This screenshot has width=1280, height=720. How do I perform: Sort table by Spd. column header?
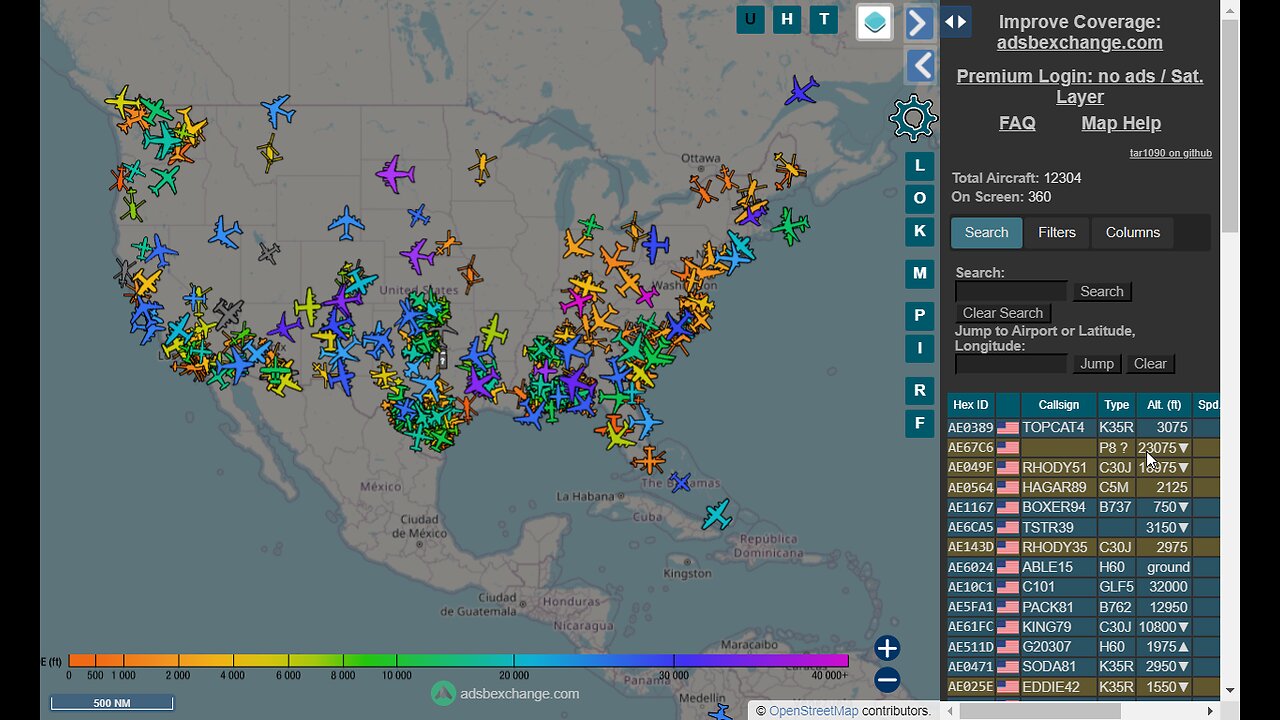pyautogui.click(x=1207, y=405)
